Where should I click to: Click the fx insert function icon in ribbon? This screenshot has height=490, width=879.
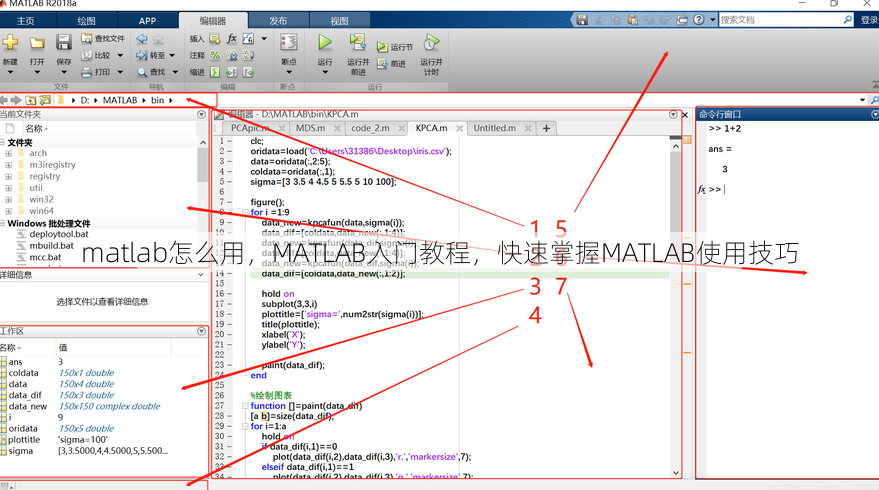coord(232,38)
